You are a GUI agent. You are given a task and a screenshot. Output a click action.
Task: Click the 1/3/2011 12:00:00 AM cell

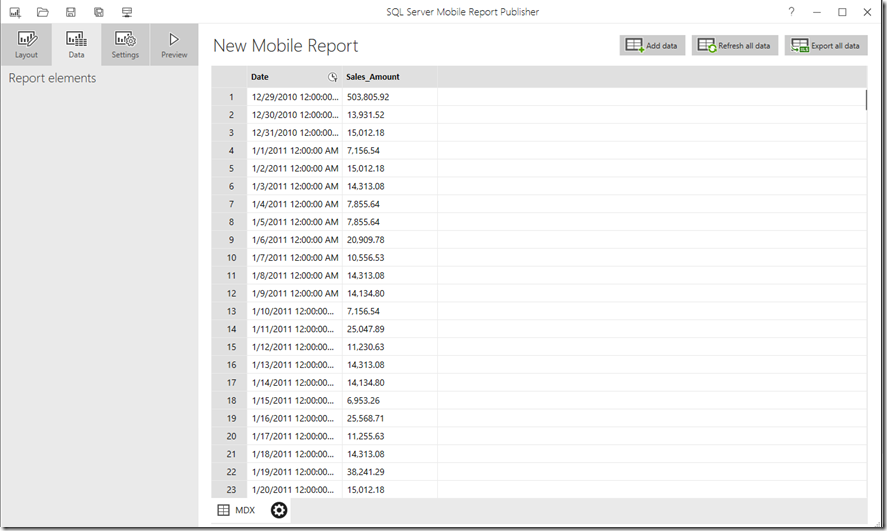click(x=294, y=186)
